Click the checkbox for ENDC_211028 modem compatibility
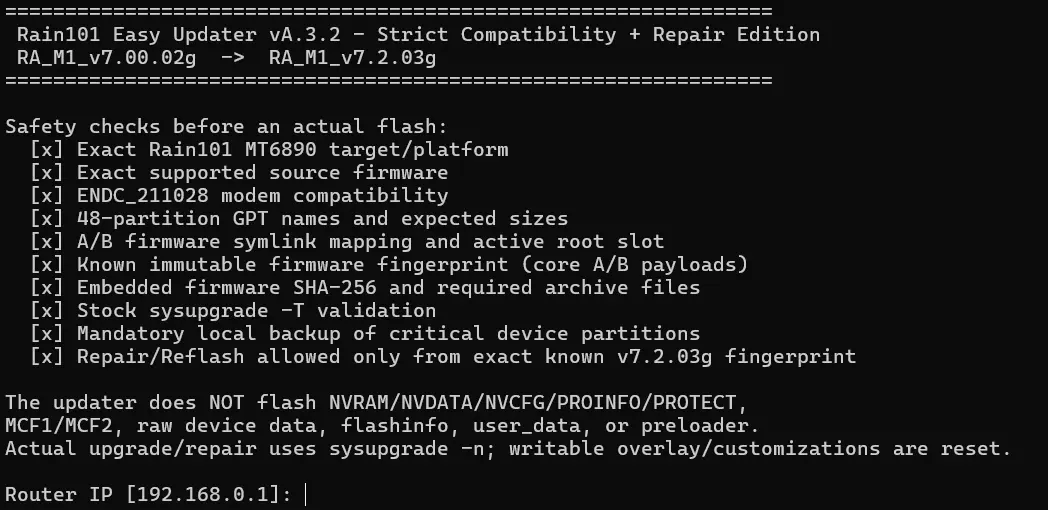Image resolution: width=1048 pixels, height=510 pixels. (x=47, y=196)
